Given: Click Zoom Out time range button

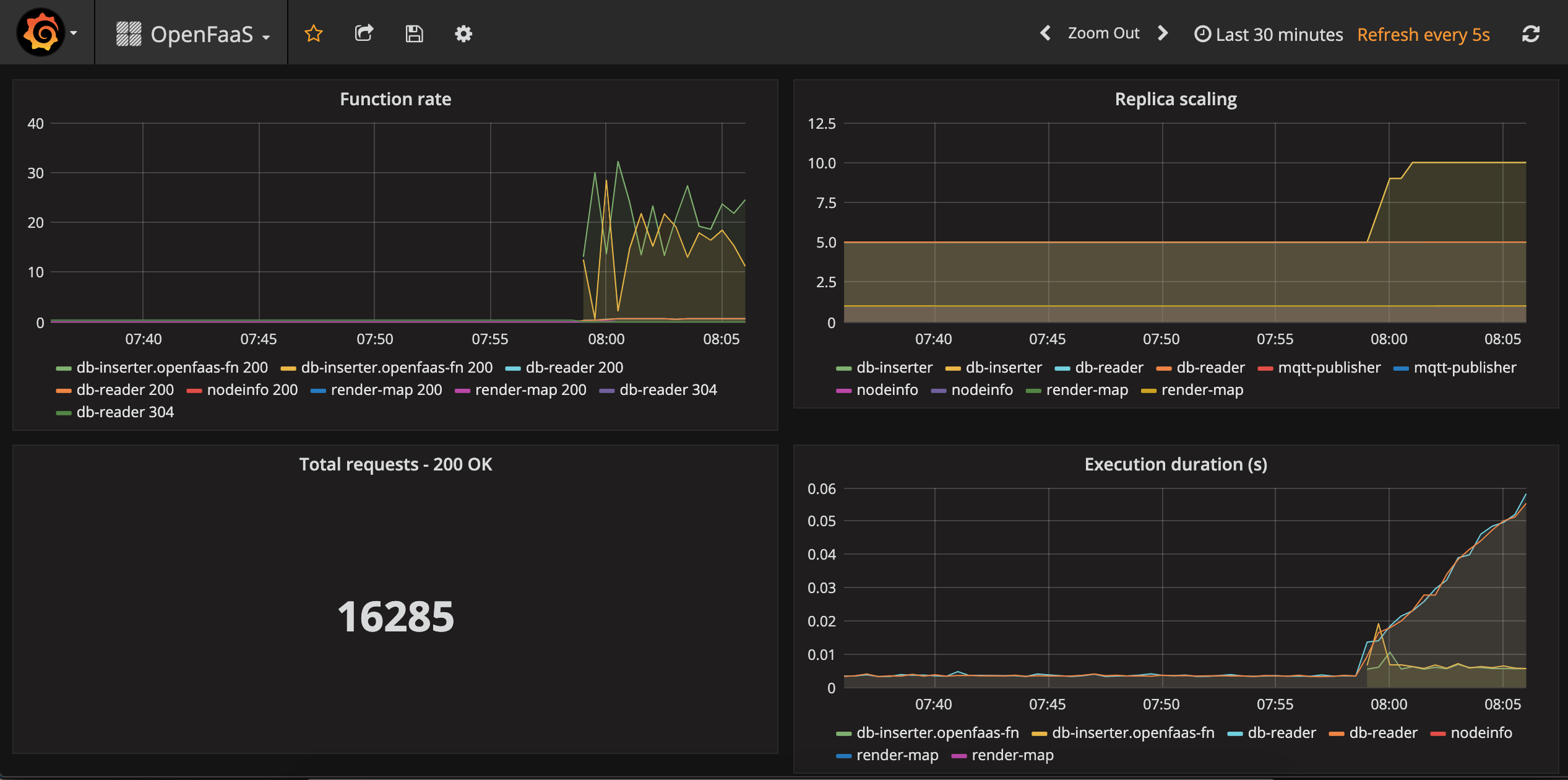Looking at the screenshot, I should pos(1103,33).
